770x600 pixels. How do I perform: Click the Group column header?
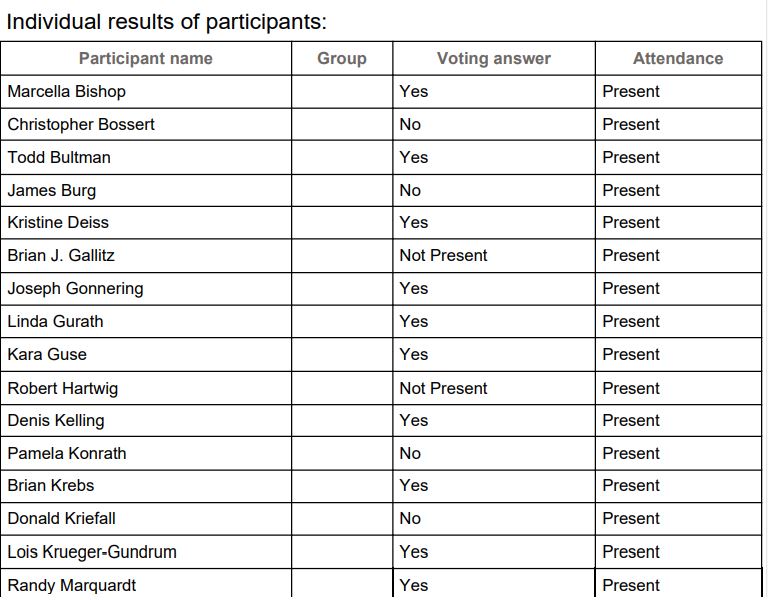pos(342,58)
